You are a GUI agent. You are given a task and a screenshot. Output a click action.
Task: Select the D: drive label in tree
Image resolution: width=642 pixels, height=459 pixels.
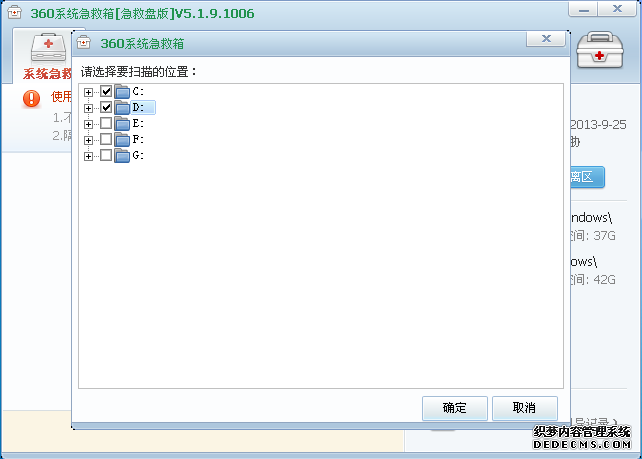pos(139,108)
